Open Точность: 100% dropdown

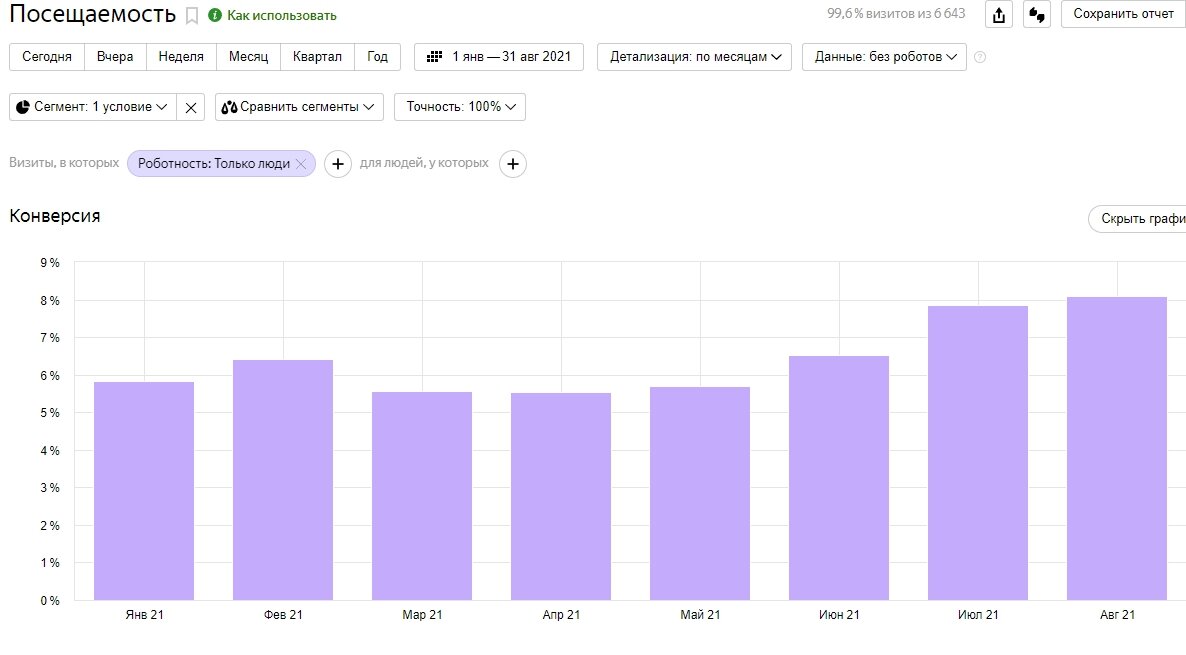click(460, 107)
